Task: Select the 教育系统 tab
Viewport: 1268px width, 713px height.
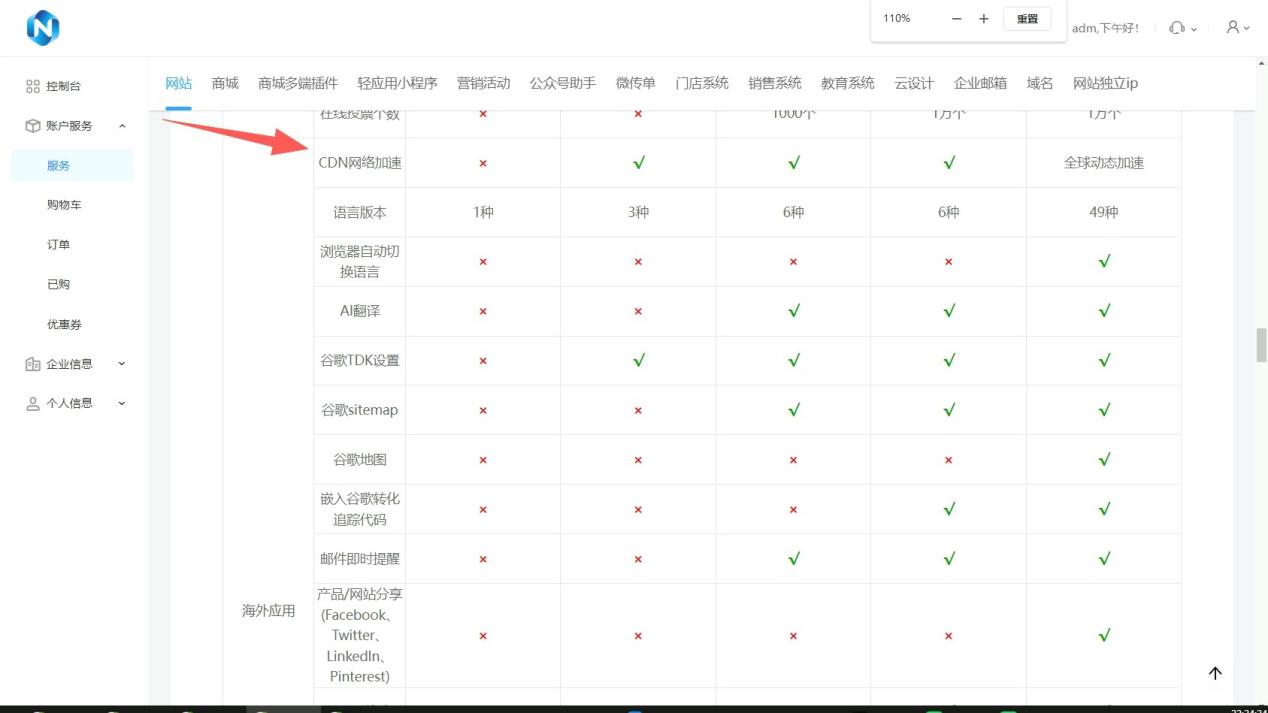Action: [847, 83]
